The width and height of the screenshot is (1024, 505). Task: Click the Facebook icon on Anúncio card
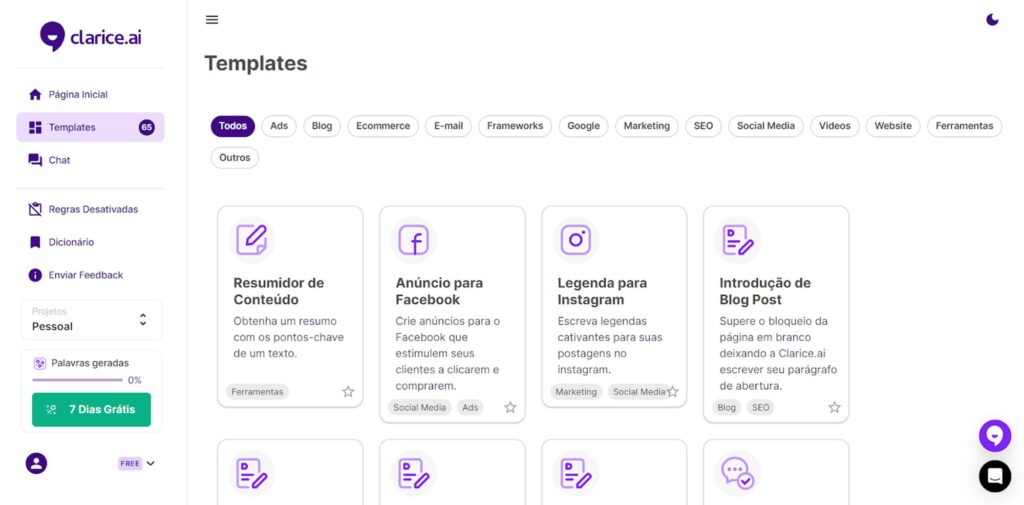click(413, 240)
